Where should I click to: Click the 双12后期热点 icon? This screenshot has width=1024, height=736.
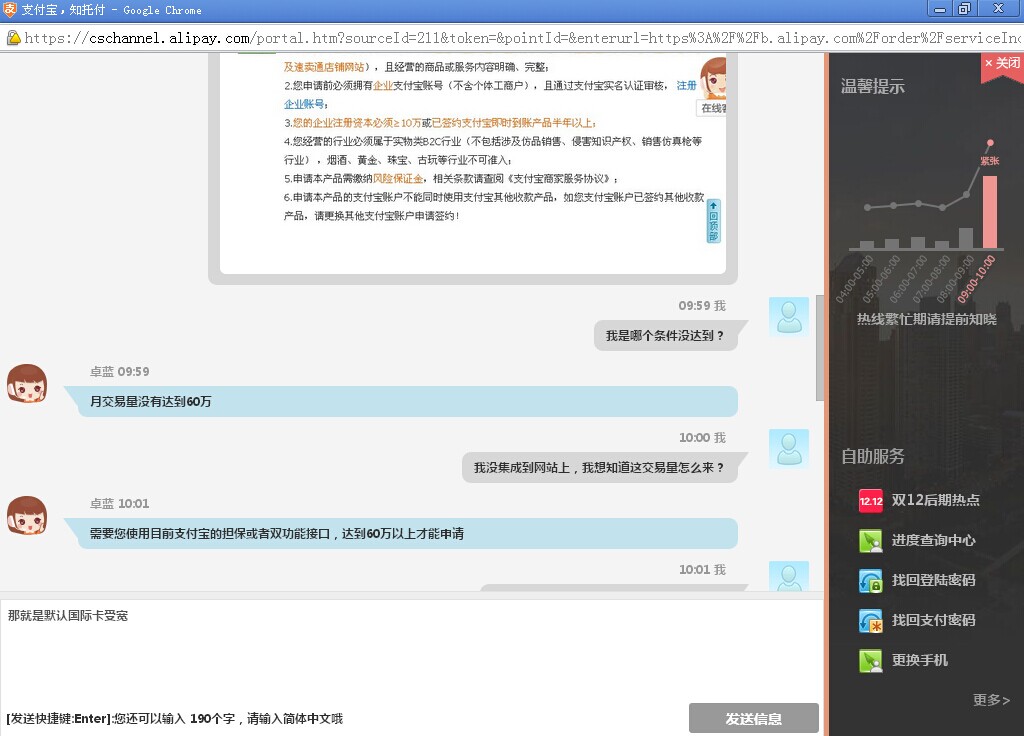[x=870, y=501]
